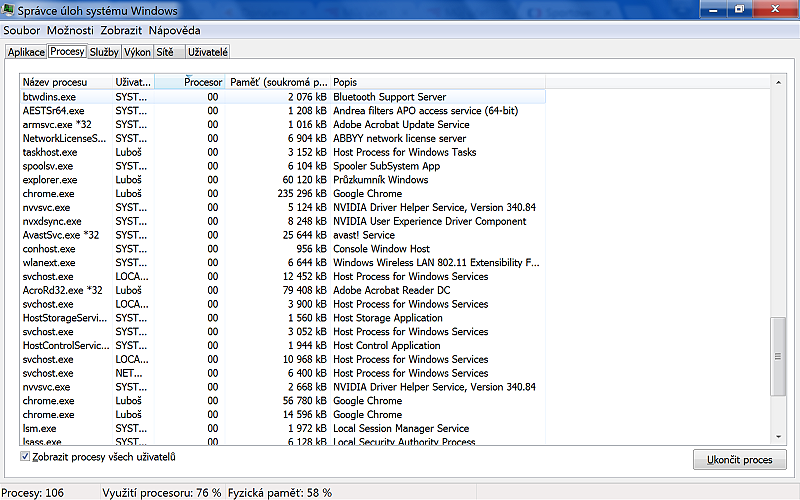The image size is (800, 500).
Task: Sort by Paměť column header
Action: (x=278, y=82)
